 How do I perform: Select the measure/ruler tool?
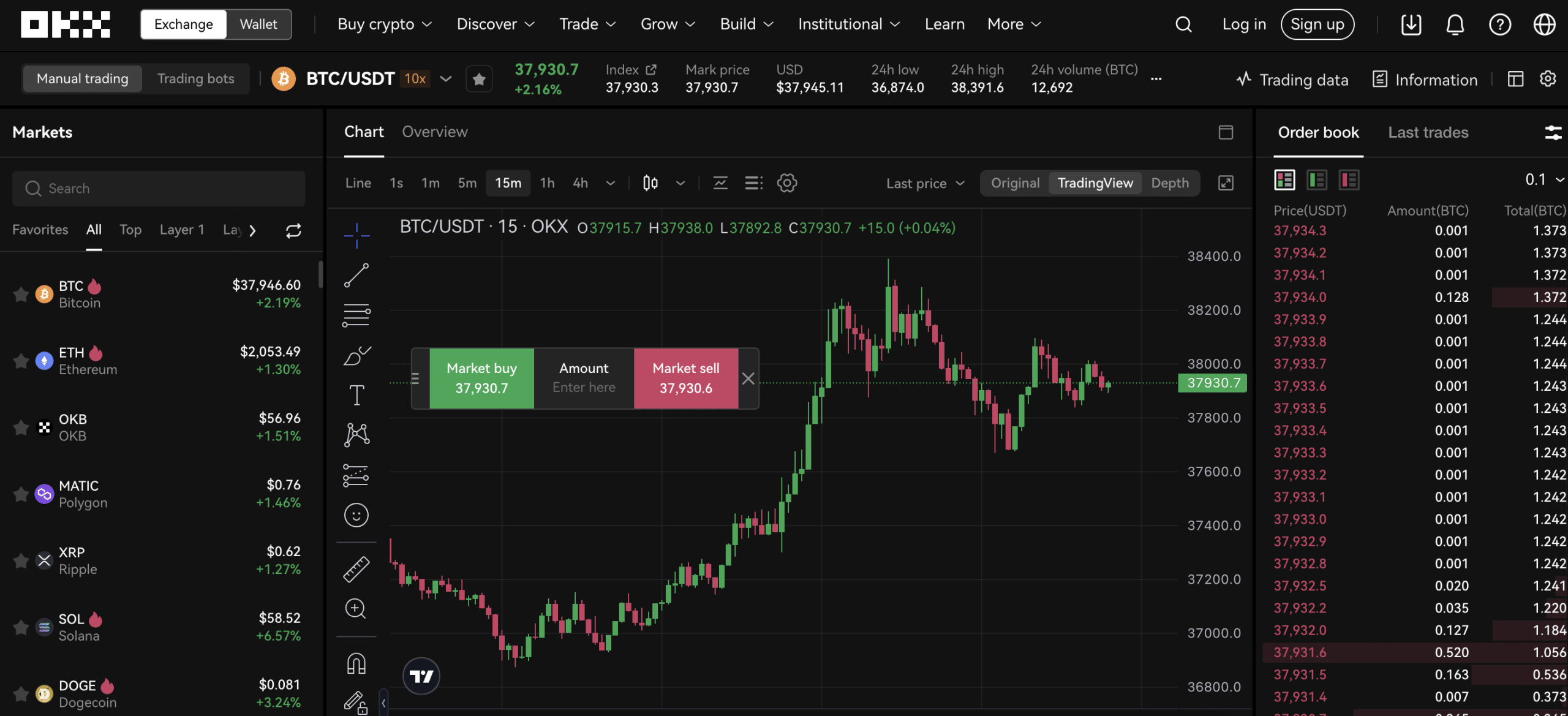(x=356, y=568)
